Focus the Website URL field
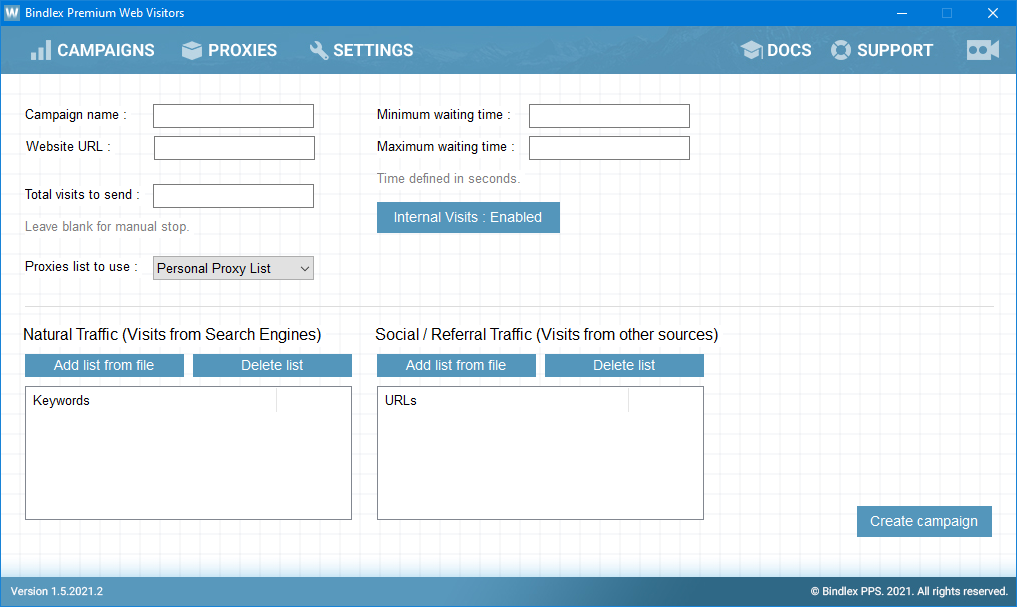Viewport: 1017px width, 607px height. tap(234, 148)
